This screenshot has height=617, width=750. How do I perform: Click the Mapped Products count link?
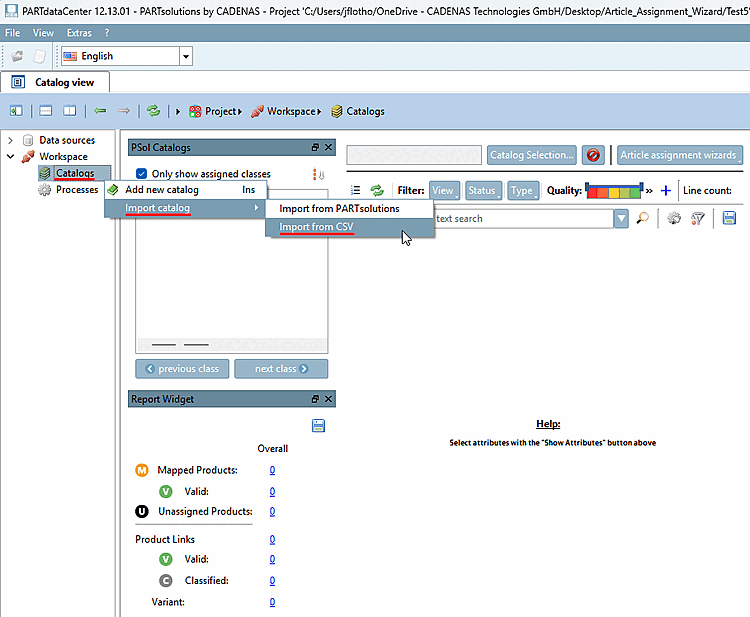click(272, 470)
